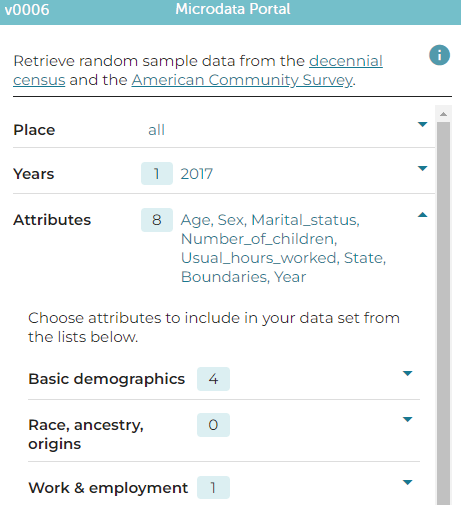Expand the Place section arrow
The height and width of the screenshot is (505, 461).
click(422, 124)
